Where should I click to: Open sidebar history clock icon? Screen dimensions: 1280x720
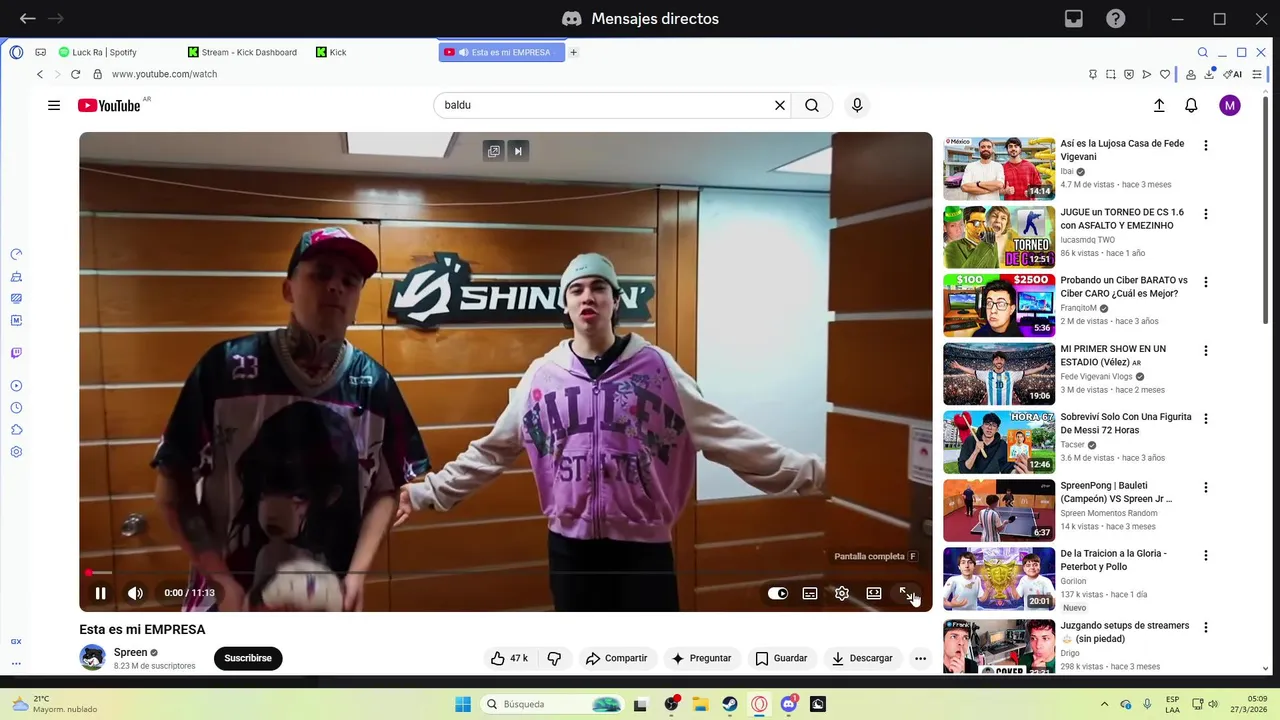pos(16,408)
